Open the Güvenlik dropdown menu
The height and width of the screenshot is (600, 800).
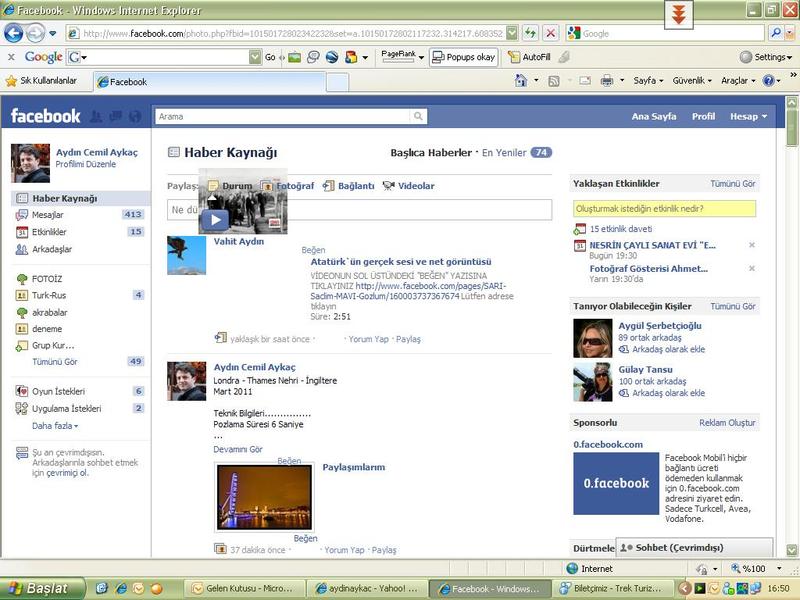click(692, 81)
